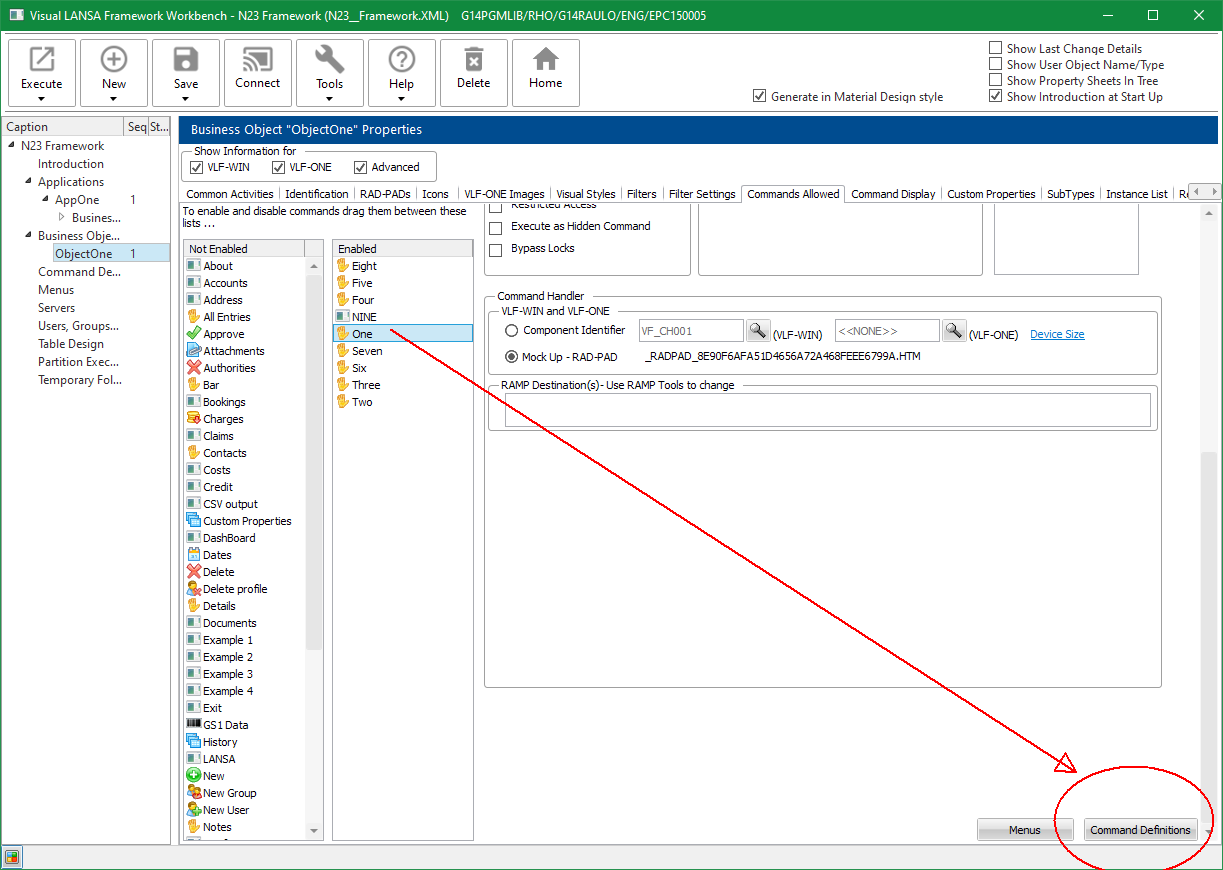This screenshot has height=870, width=1223.
Task: Toggle the Advanced checkbox
Action: point(361,167)
